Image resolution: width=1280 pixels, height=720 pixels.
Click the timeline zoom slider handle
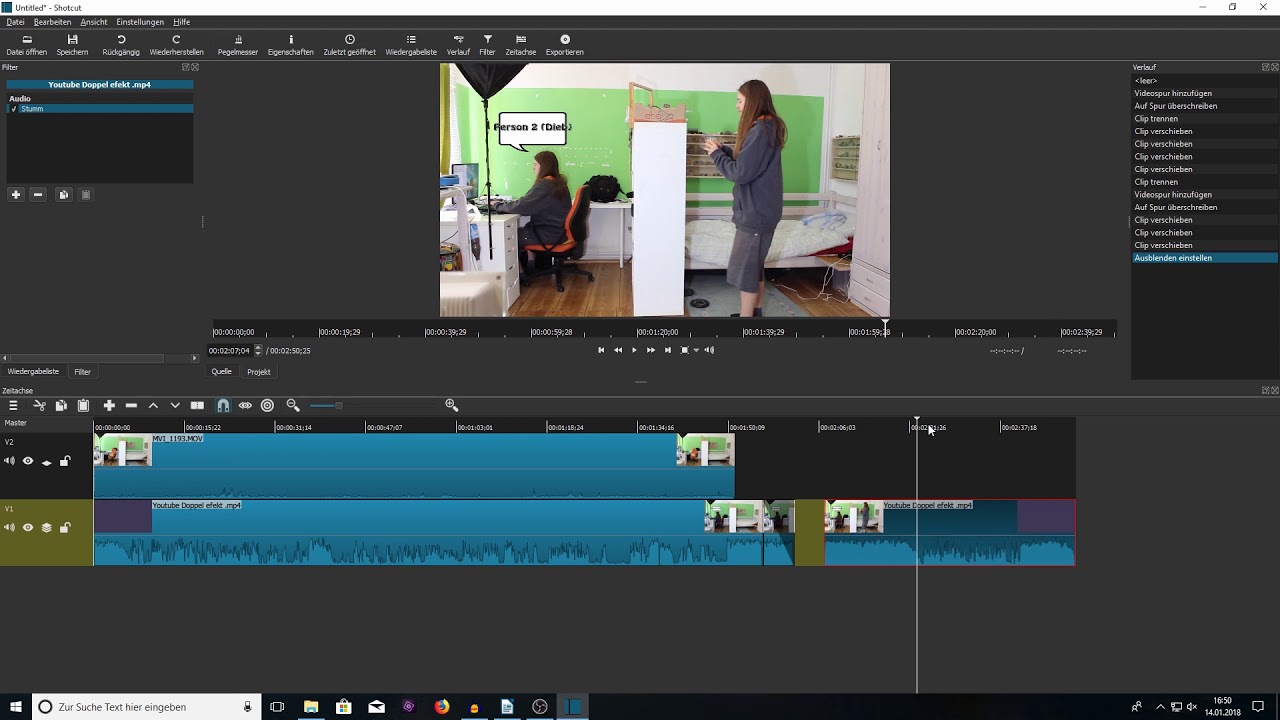pyautogui.click(x=338, y=405)
